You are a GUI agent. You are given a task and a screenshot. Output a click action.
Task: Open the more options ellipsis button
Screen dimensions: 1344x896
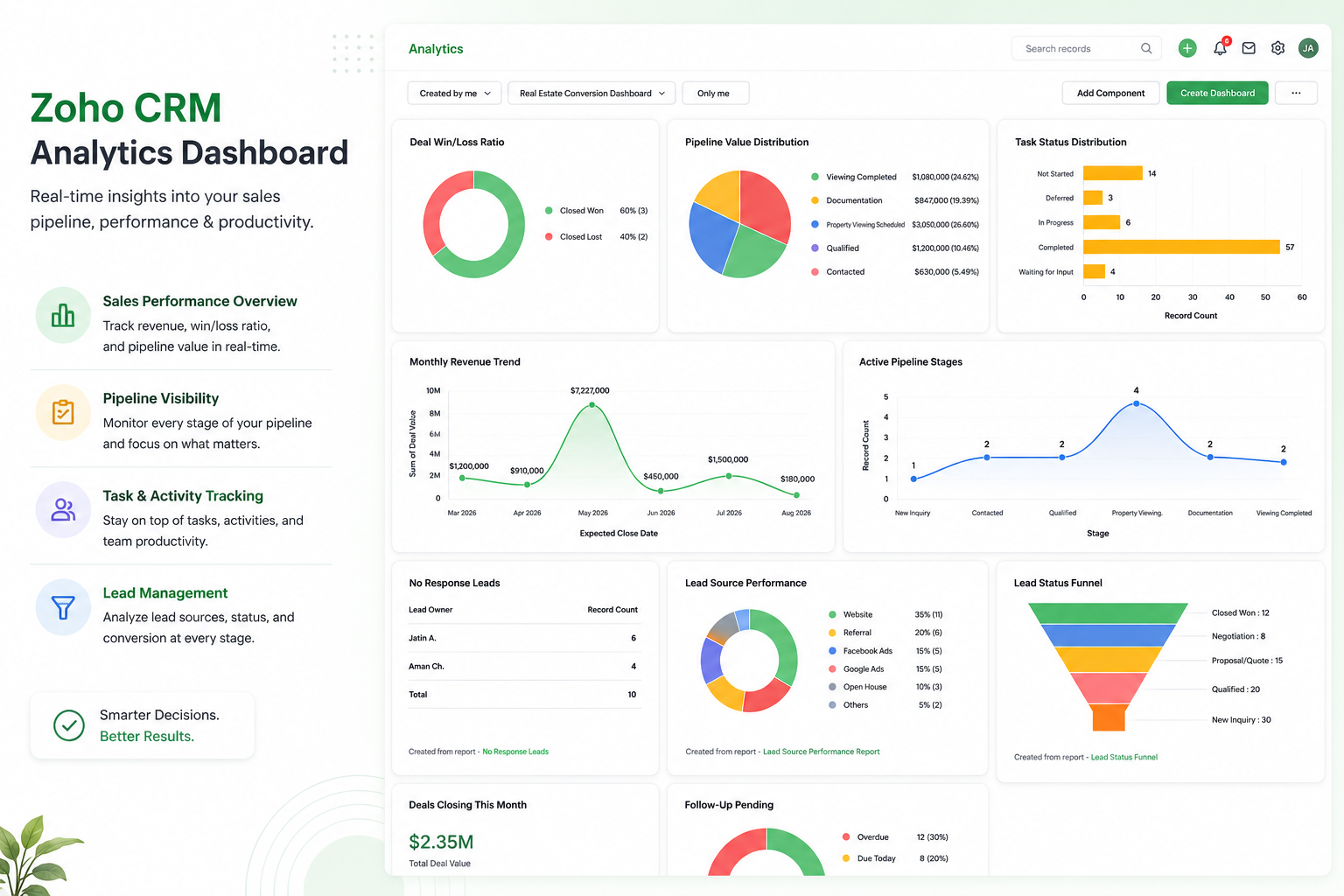tap(1296, 93)
